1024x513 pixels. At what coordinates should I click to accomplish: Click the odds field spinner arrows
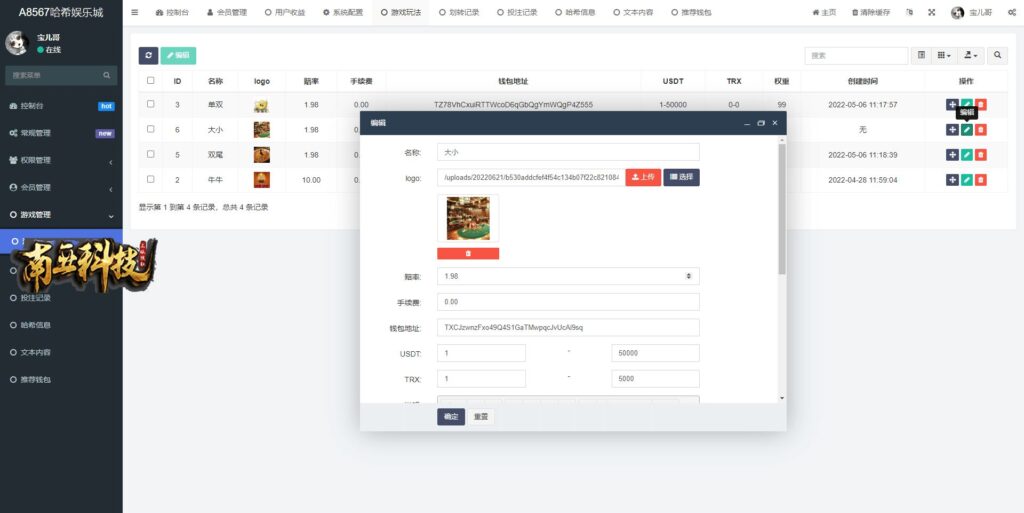(688, 276)
